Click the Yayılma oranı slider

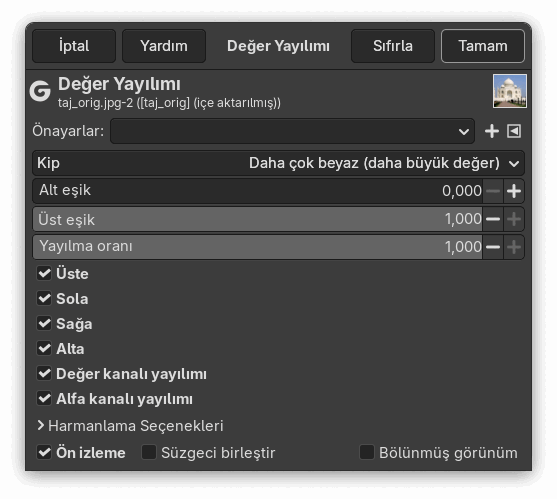tap(258, 247)
